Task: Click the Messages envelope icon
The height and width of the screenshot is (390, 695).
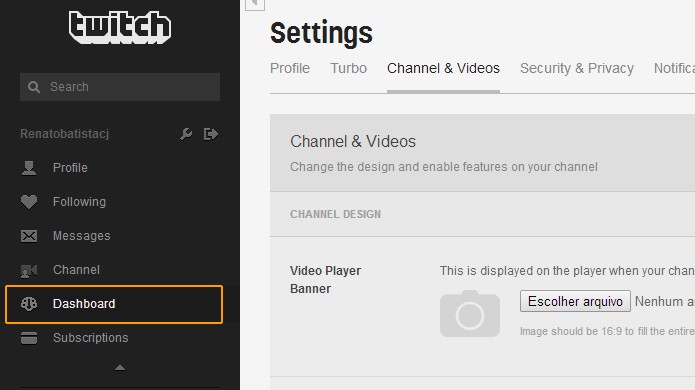Action: (x=29, y=236)
